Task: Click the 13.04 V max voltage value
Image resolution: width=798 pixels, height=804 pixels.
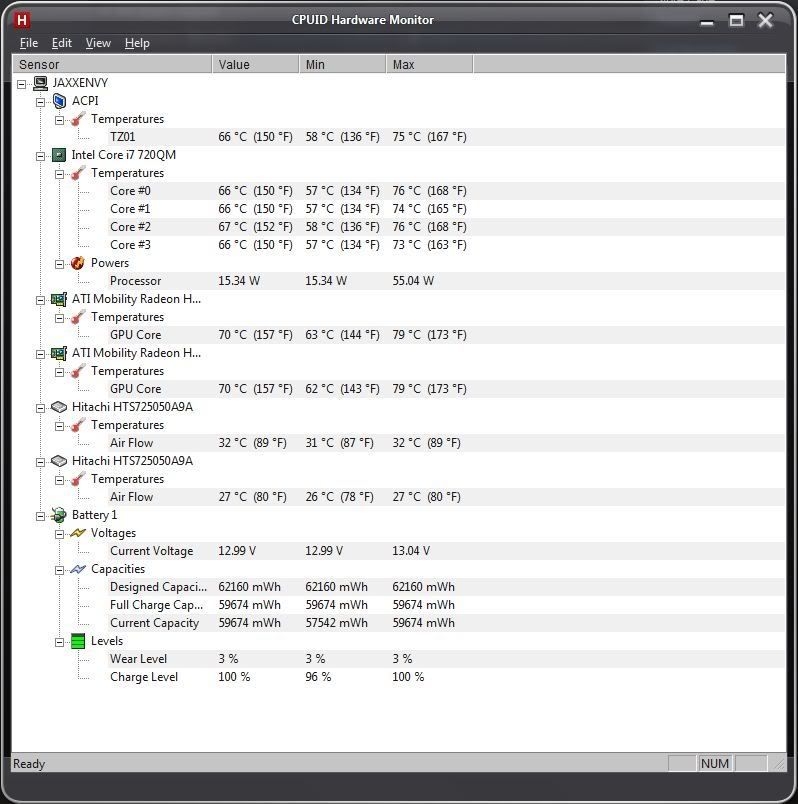Action: pyautogui.click(x=411, y=551)
